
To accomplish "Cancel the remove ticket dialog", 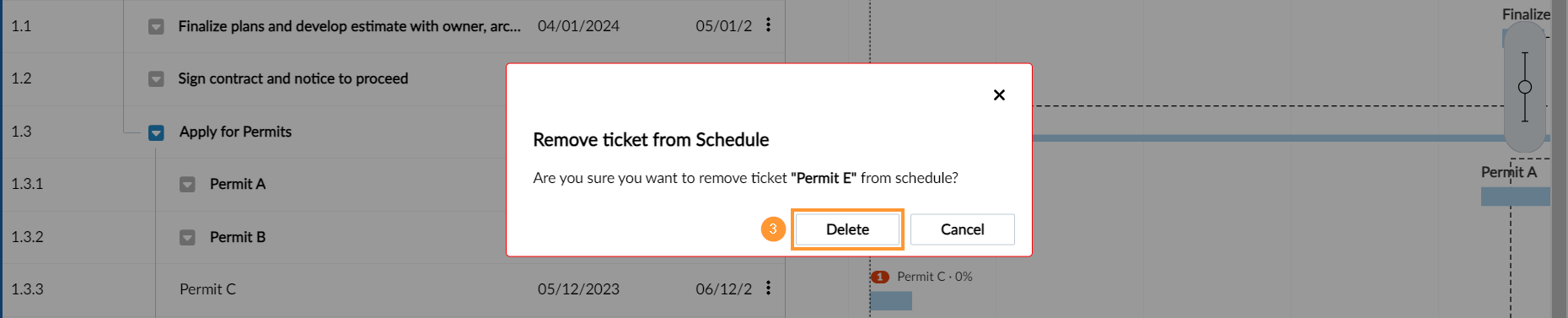I will click(x=962, y=229).
